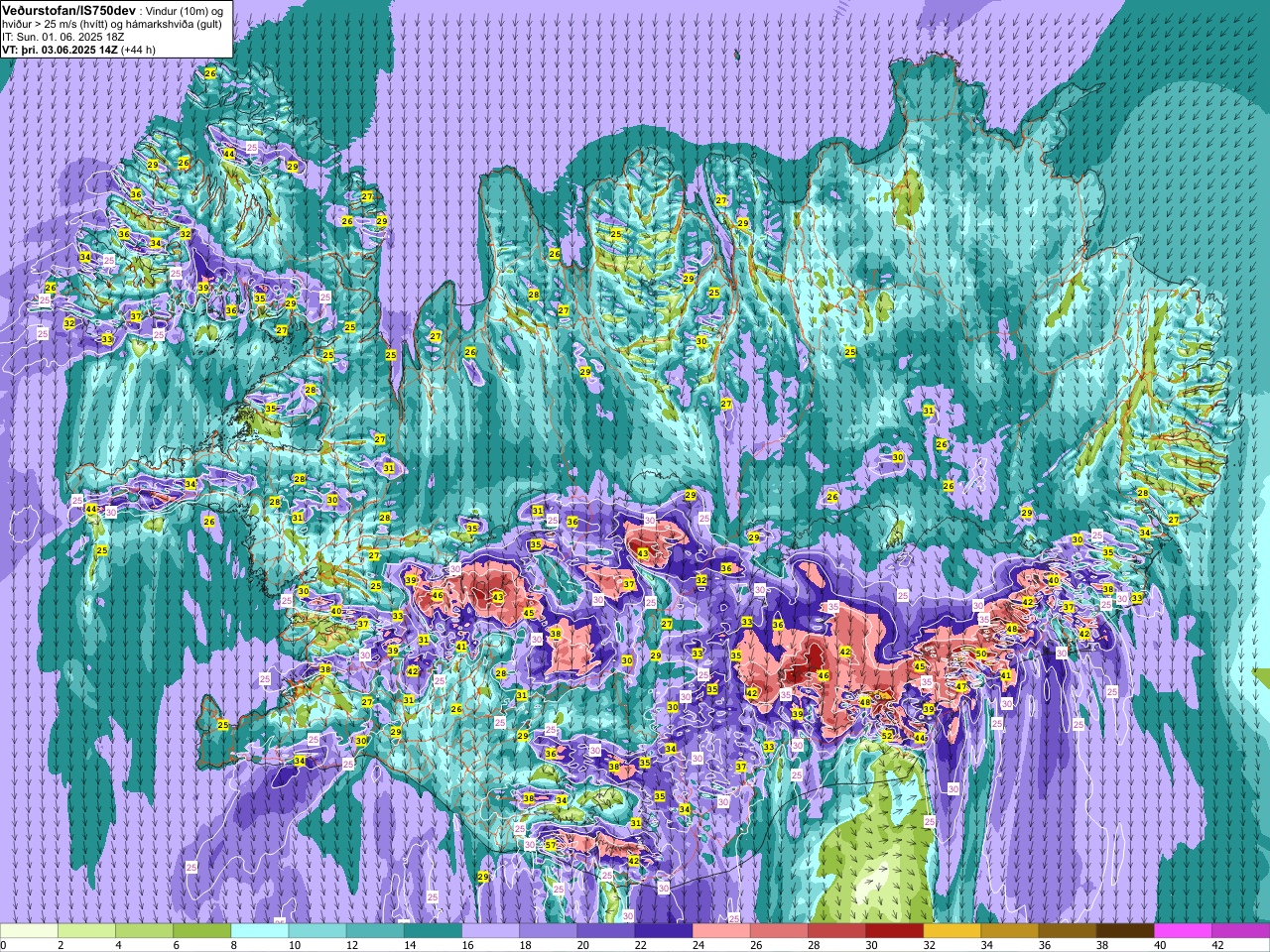Click the yellow '57' gust label
Image resolution: width=1270 pixels, height=952 pixels.
(x=551, y=845)
